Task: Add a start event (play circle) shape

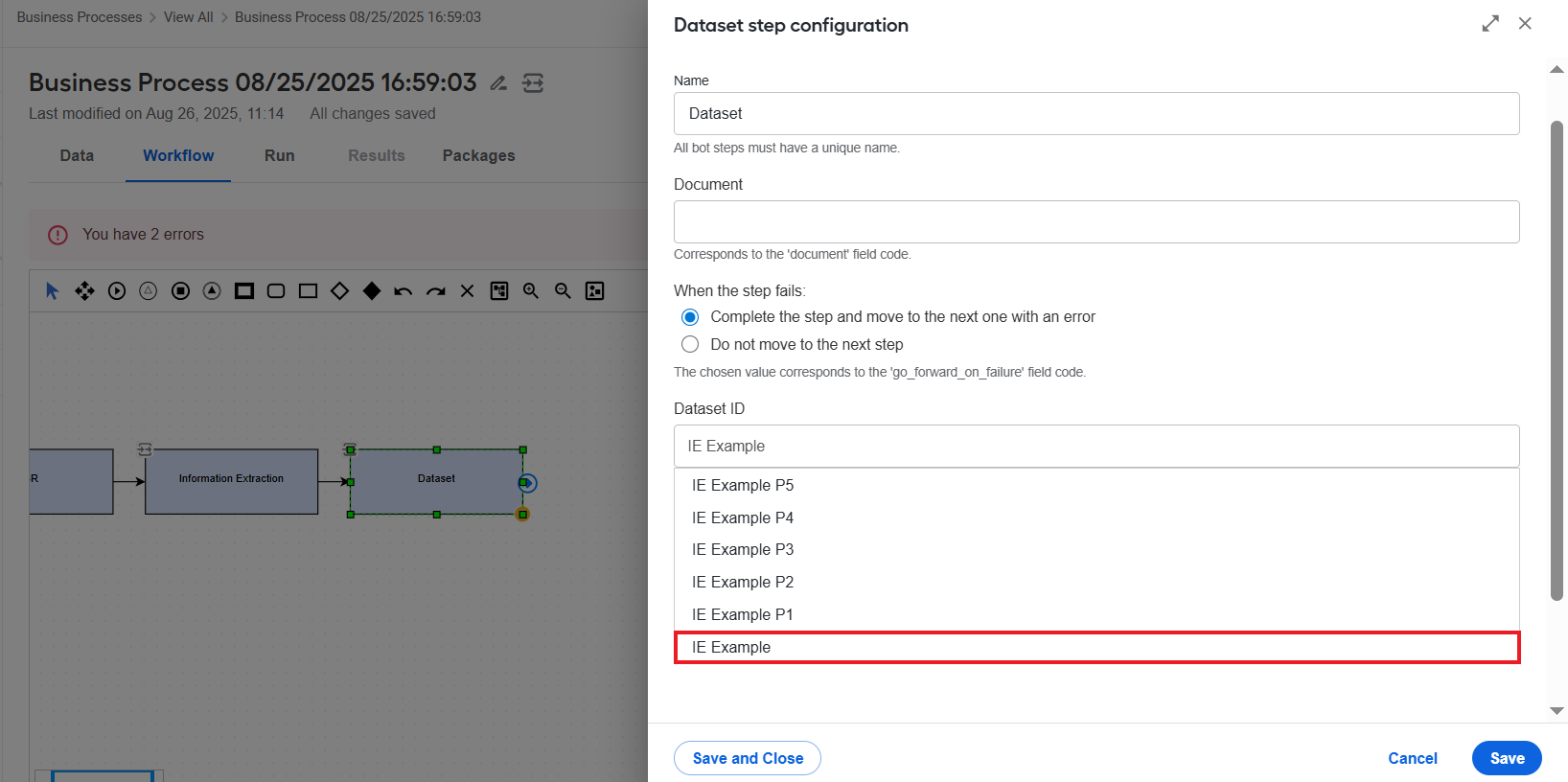Action: click(x=117, y=291)
